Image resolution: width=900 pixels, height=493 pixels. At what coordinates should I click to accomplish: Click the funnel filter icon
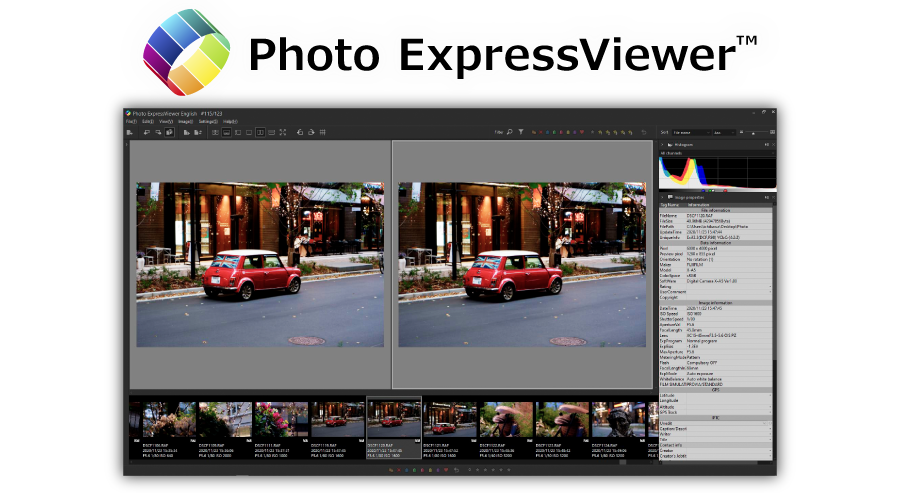(521, 133)
